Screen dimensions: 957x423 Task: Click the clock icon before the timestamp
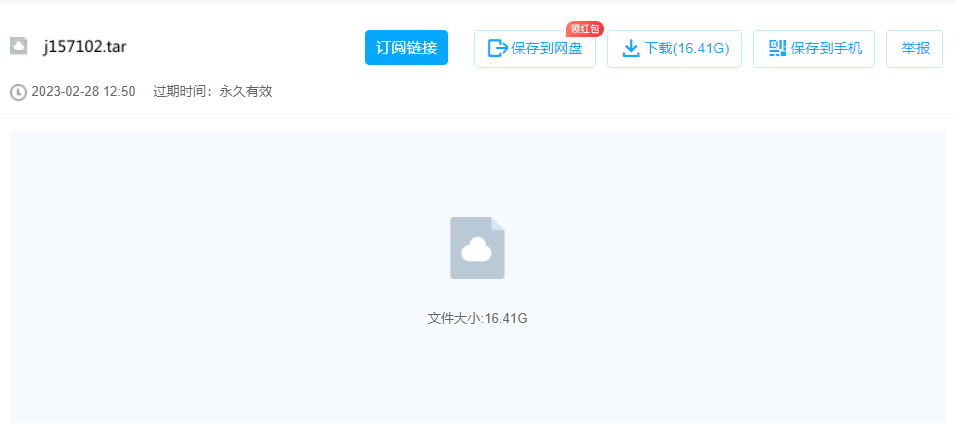[18, 92]
